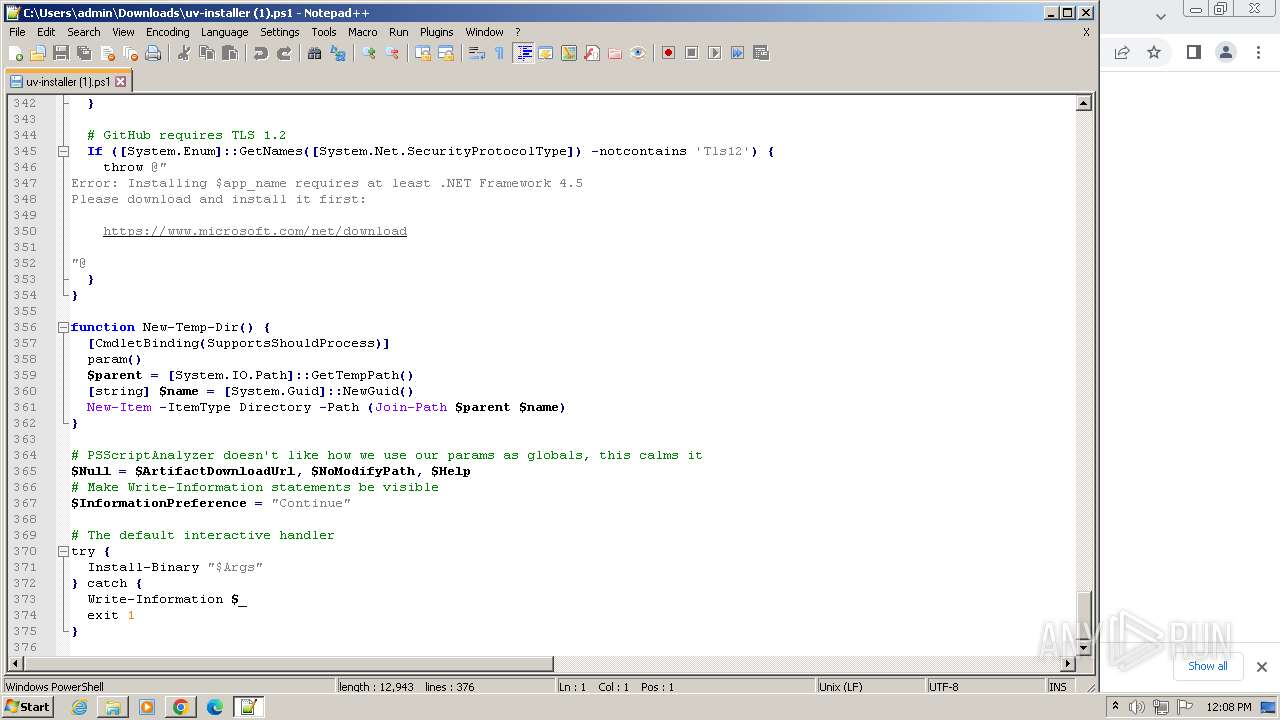This screenshot has height=720, width=1280.
Task: Toggle Word Wrap in the toolbar
Action: point(477,53)
